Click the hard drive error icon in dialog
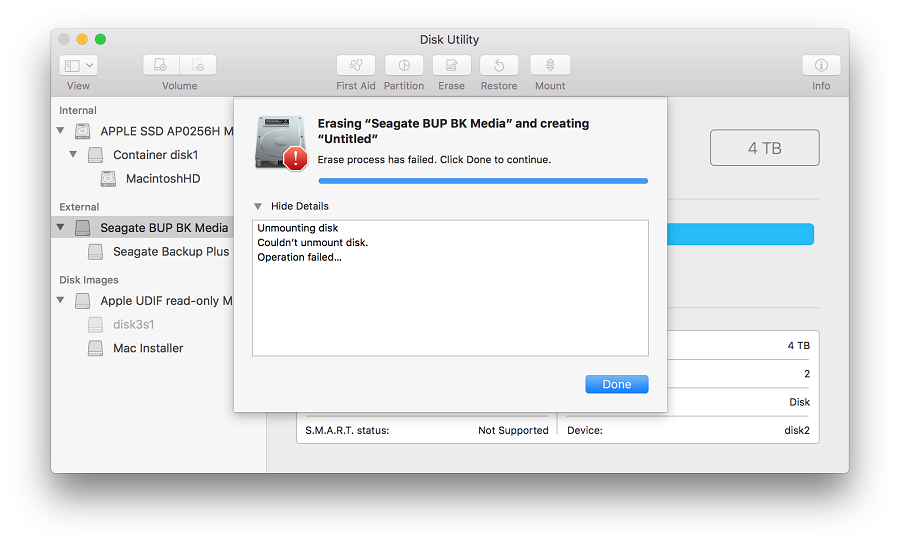Viewport: 900px width, 546px height. click(x=281, y=142)
